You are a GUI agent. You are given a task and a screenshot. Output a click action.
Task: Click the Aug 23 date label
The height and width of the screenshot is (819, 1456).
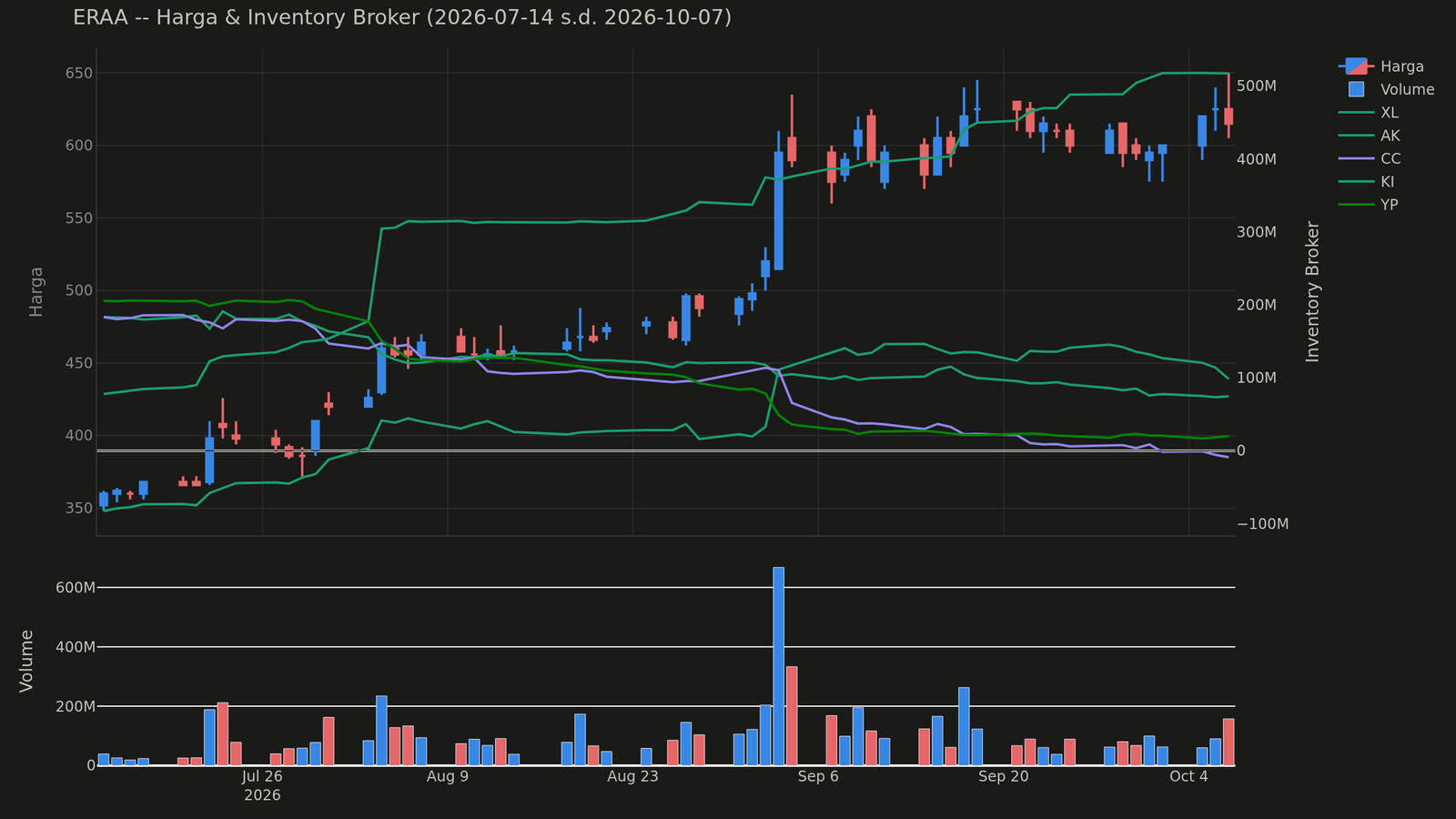coord(632,776)
